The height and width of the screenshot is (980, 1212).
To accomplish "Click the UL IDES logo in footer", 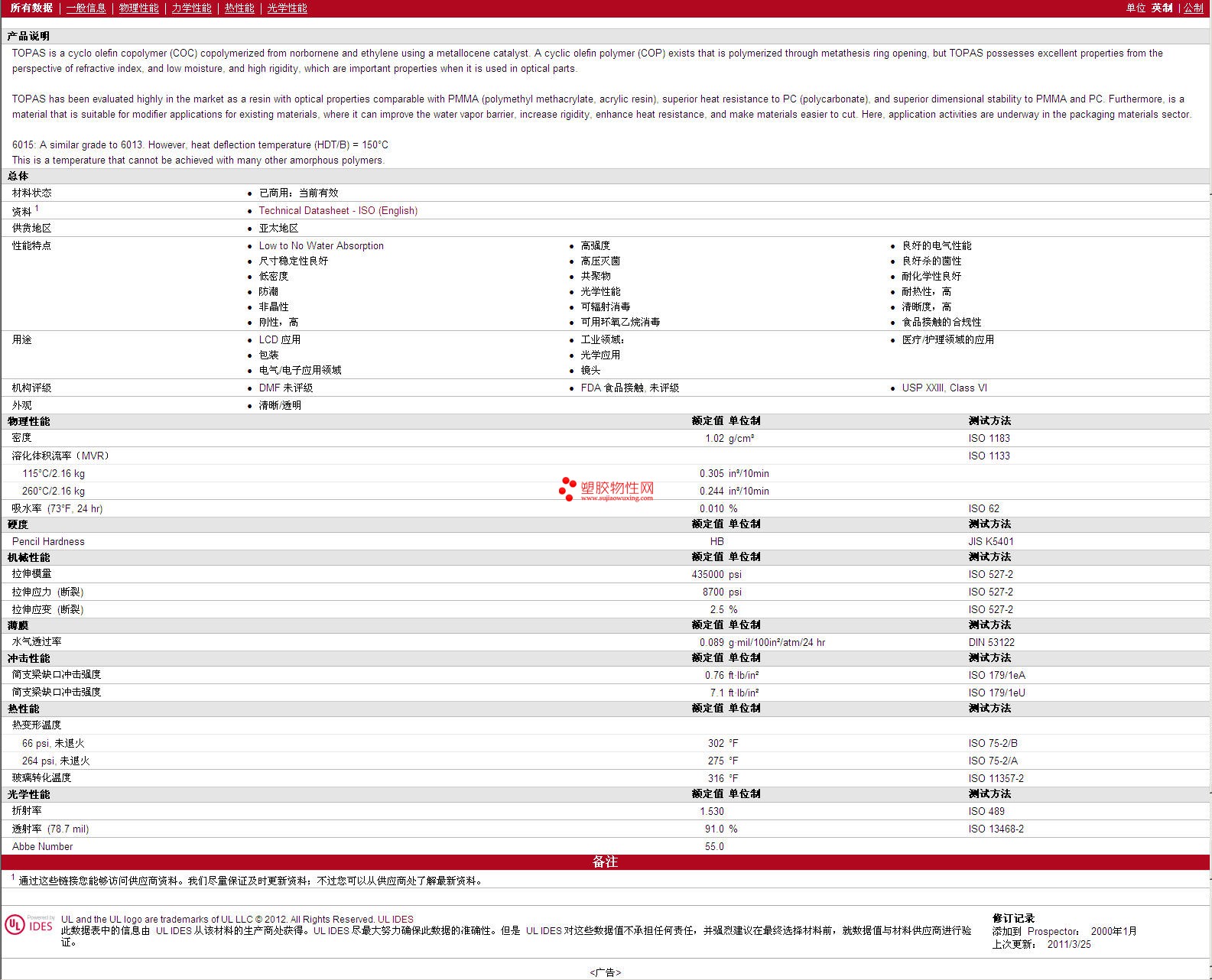I will (29, 925).
